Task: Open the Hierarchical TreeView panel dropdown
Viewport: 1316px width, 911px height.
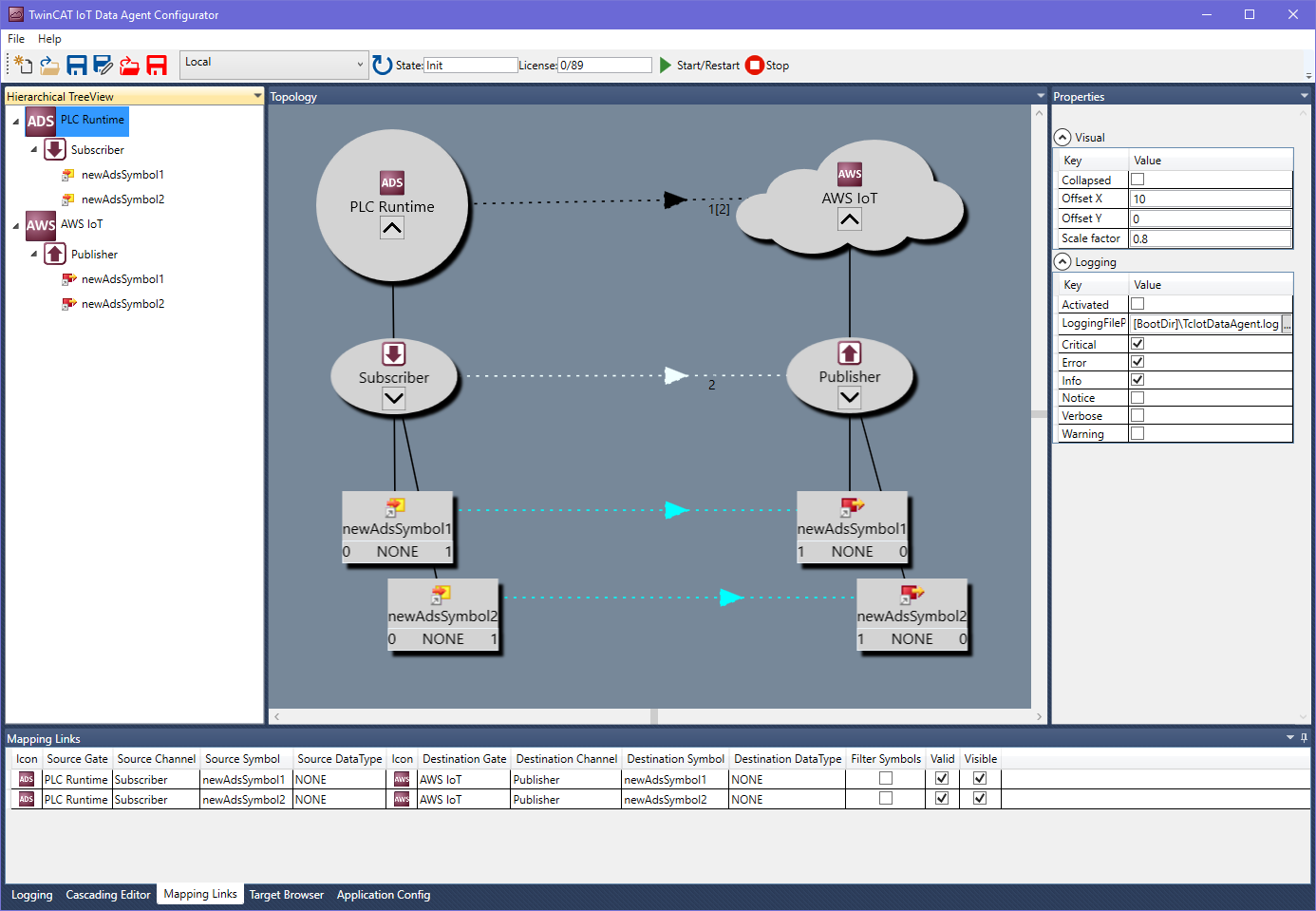Action: pos(257,96)
